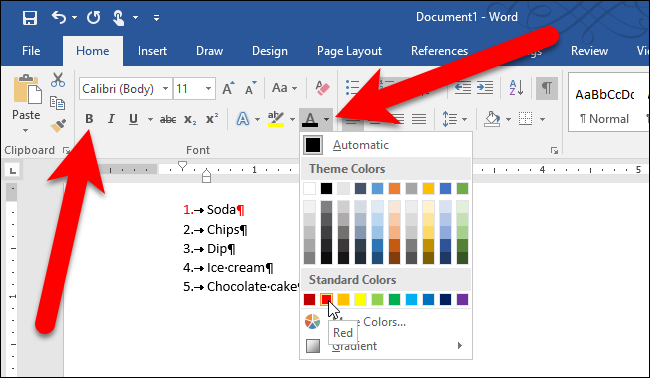Viewport: 650px width, 378px height.
Task: Open the Gradient submenu
Action: pos(386,346)
